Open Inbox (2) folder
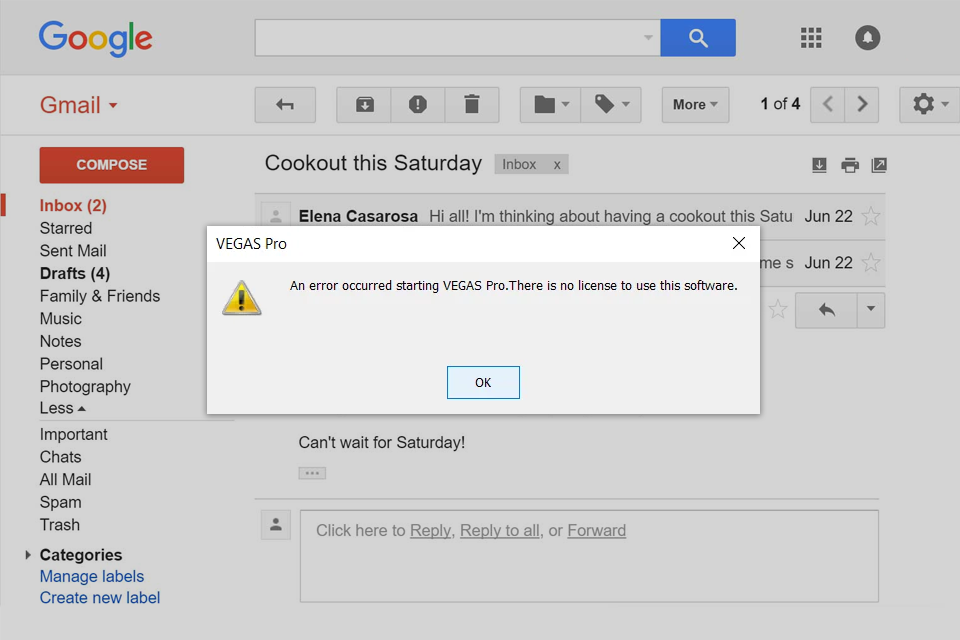Image resolution: width=960 pixels, height=640 pixels. point(73,206)
